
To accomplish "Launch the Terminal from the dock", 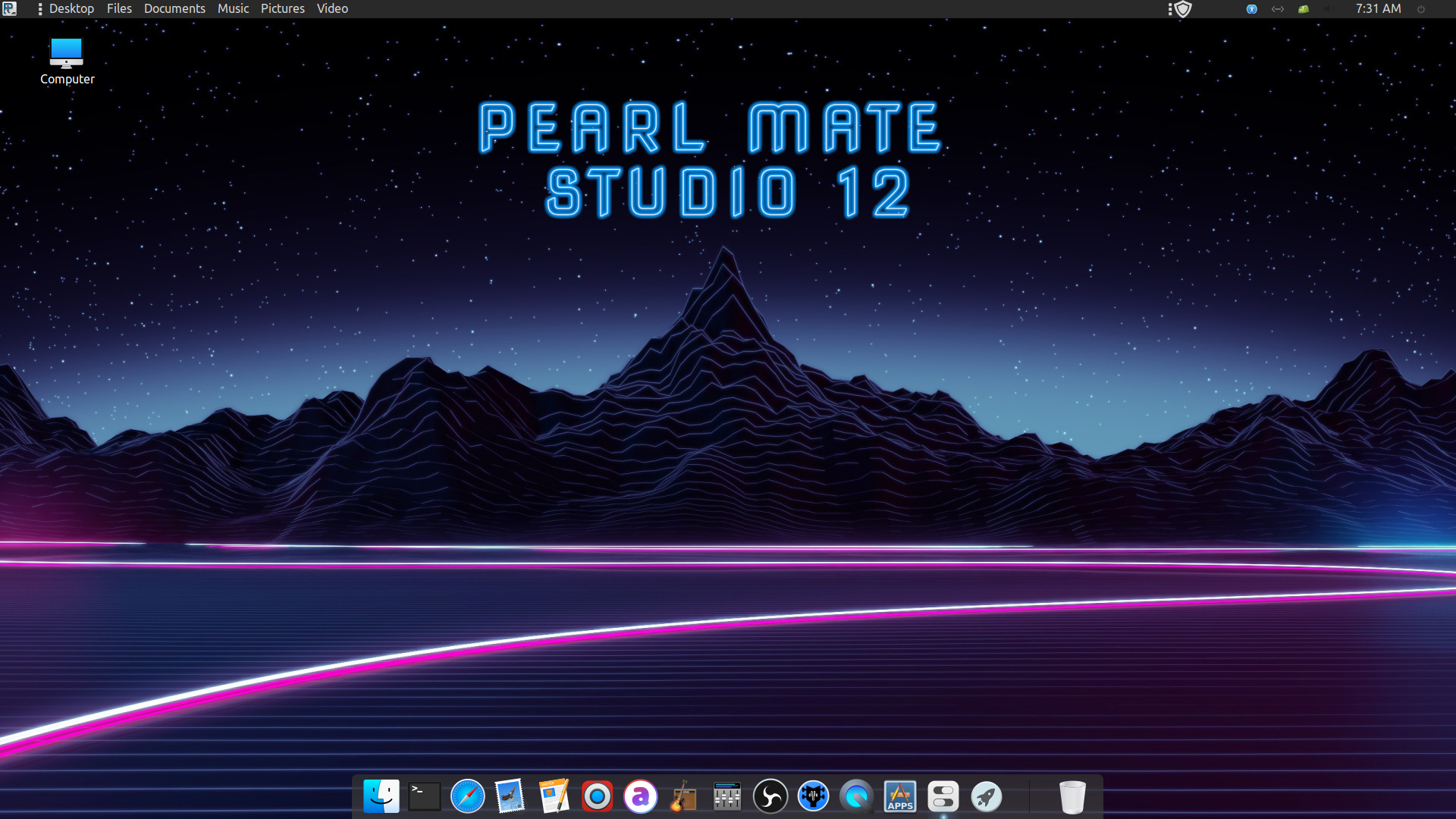I will click(x=424, y=796).
